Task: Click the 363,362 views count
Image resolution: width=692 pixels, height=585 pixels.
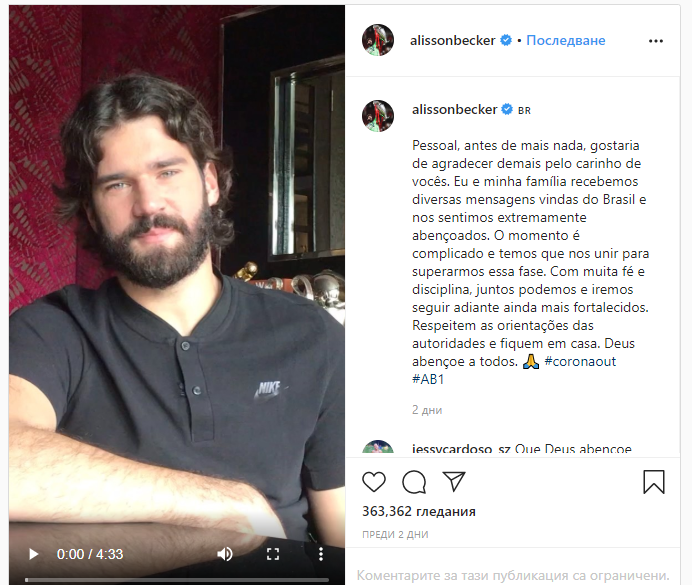Action: pyautogui.click(x=419, y=511)
